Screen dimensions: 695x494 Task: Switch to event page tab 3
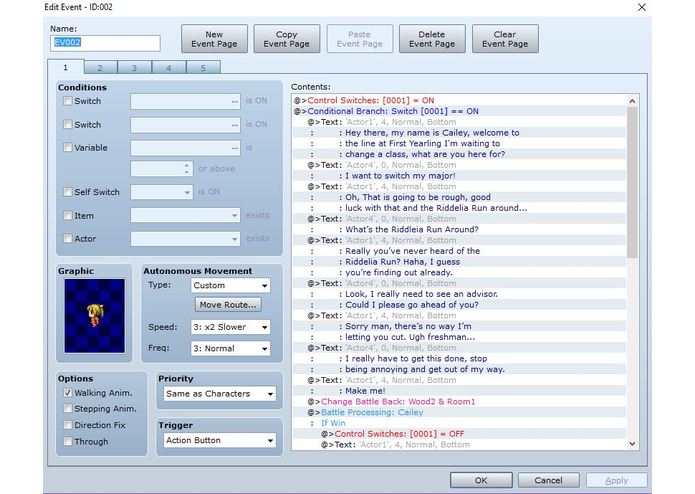pyautogui.click(x=134, y=68)
